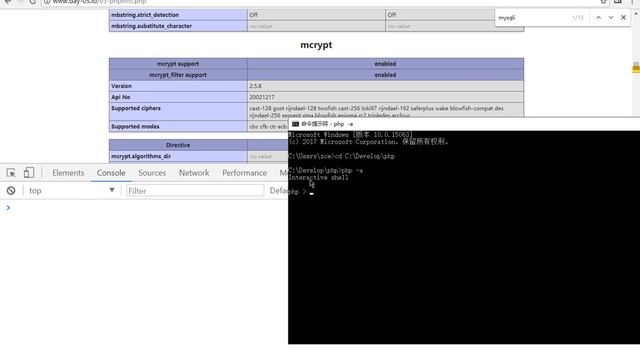Screen dimensions: 640x360
Task: Click the 'Api No' label cell
Action: click(x=178, y=97)
